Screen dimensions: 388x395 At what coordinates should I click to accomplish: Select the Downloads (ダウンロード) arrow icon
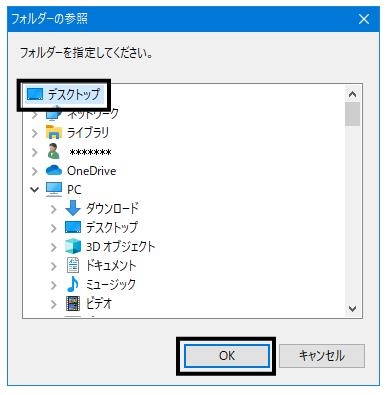tap(73, 208)
